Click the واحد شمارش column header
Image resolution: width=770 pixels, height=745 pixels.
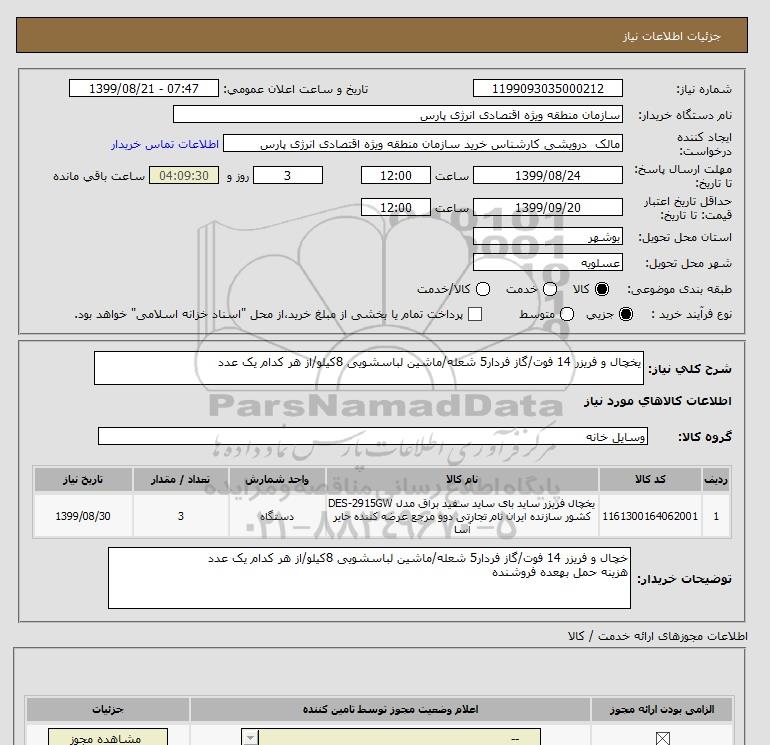pyautogui.click(x=277, y=479)
